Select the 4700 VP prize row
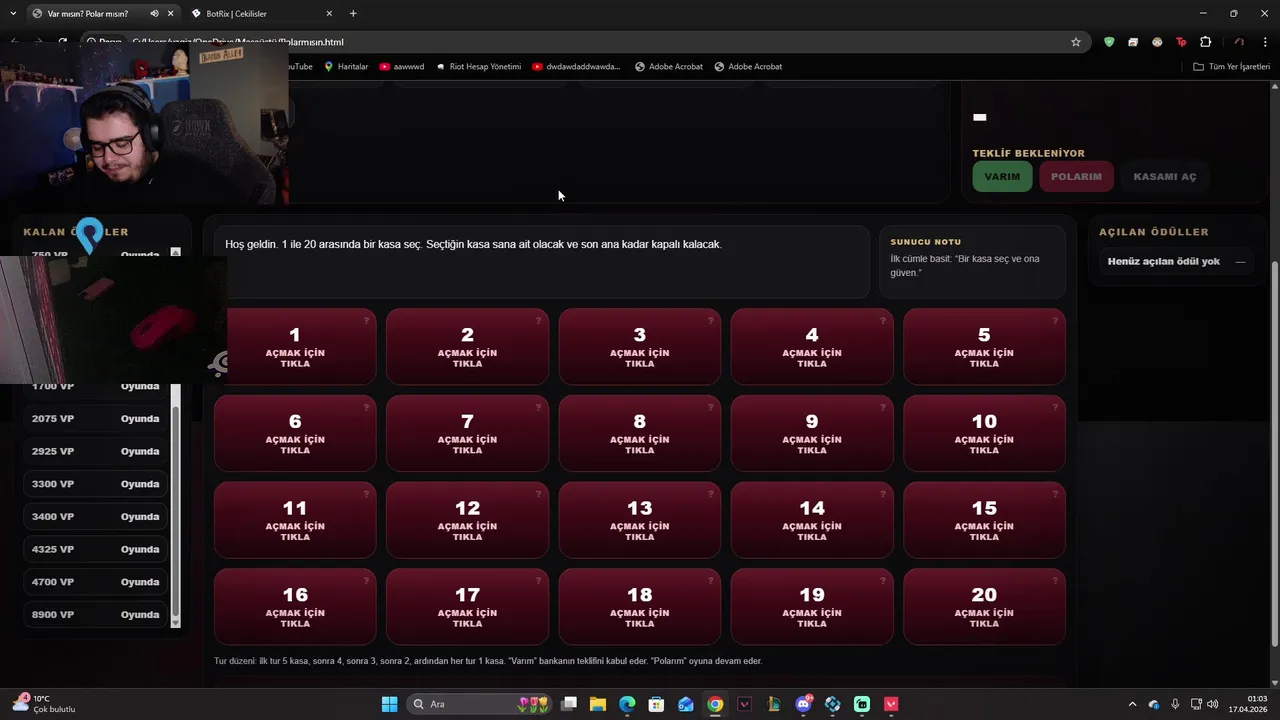The height and width of the screenshot is (720, 1280). (96, 581)
